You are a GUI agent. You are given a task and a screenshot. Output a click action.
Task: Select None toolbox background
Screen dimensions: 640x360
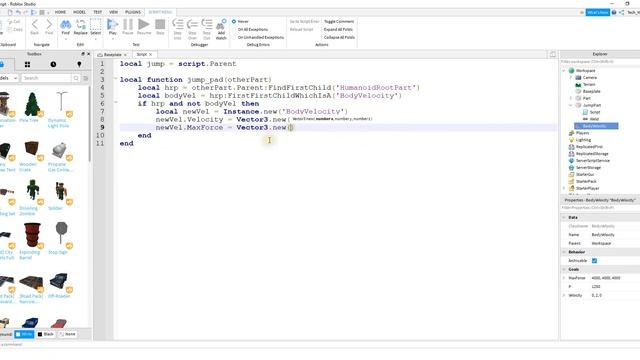(x=67, y=334)
